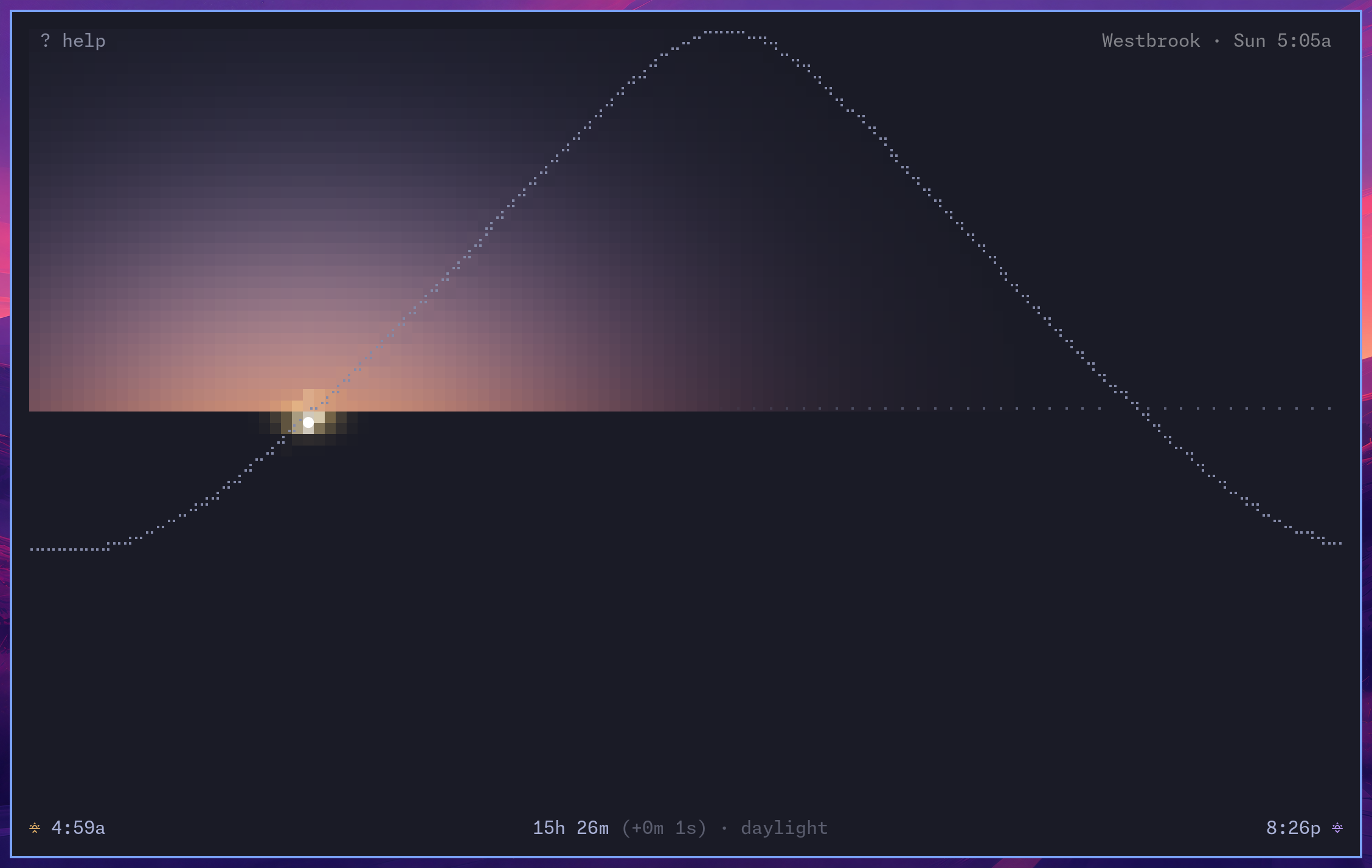Viewport: 1372px width, 868px height.
Task: Click the '(+0m 1s)' daylight change value
Action: 664,828
